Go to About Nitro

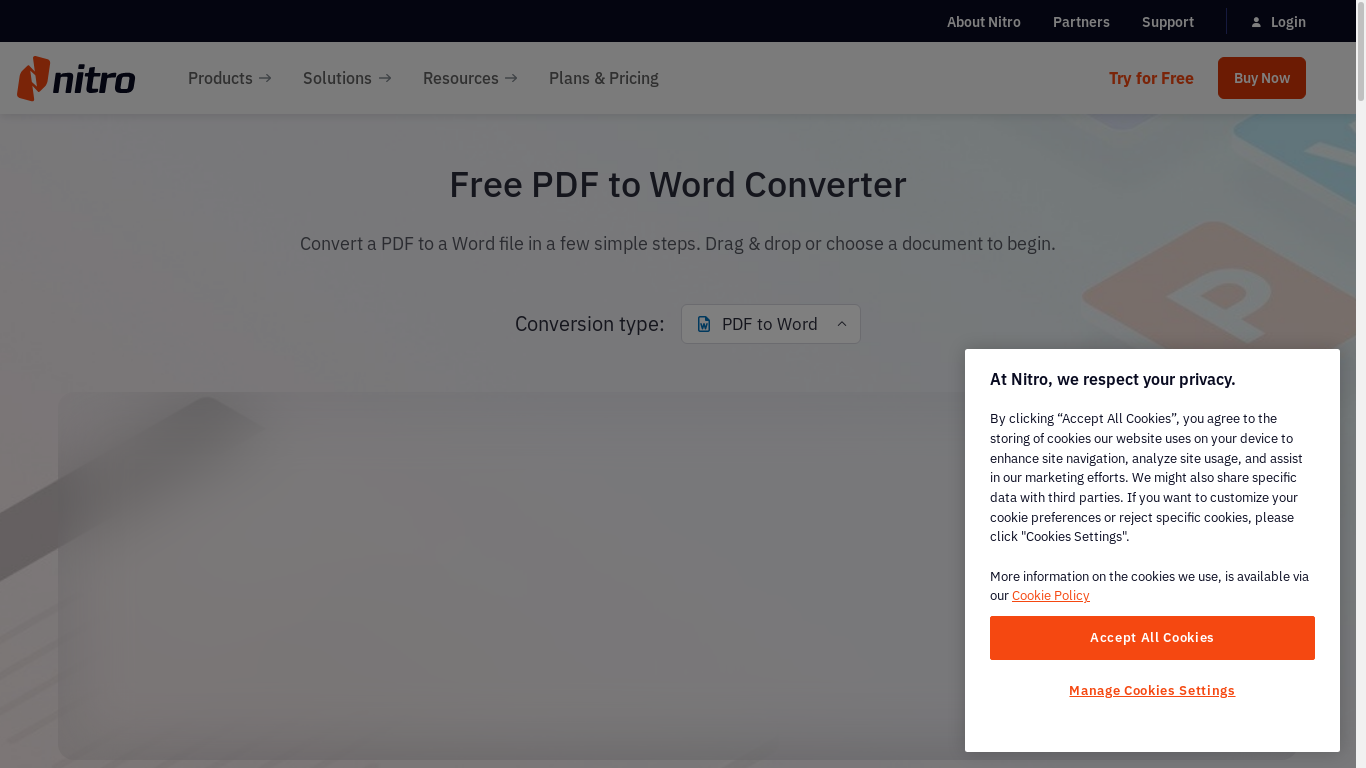(984, 22)
